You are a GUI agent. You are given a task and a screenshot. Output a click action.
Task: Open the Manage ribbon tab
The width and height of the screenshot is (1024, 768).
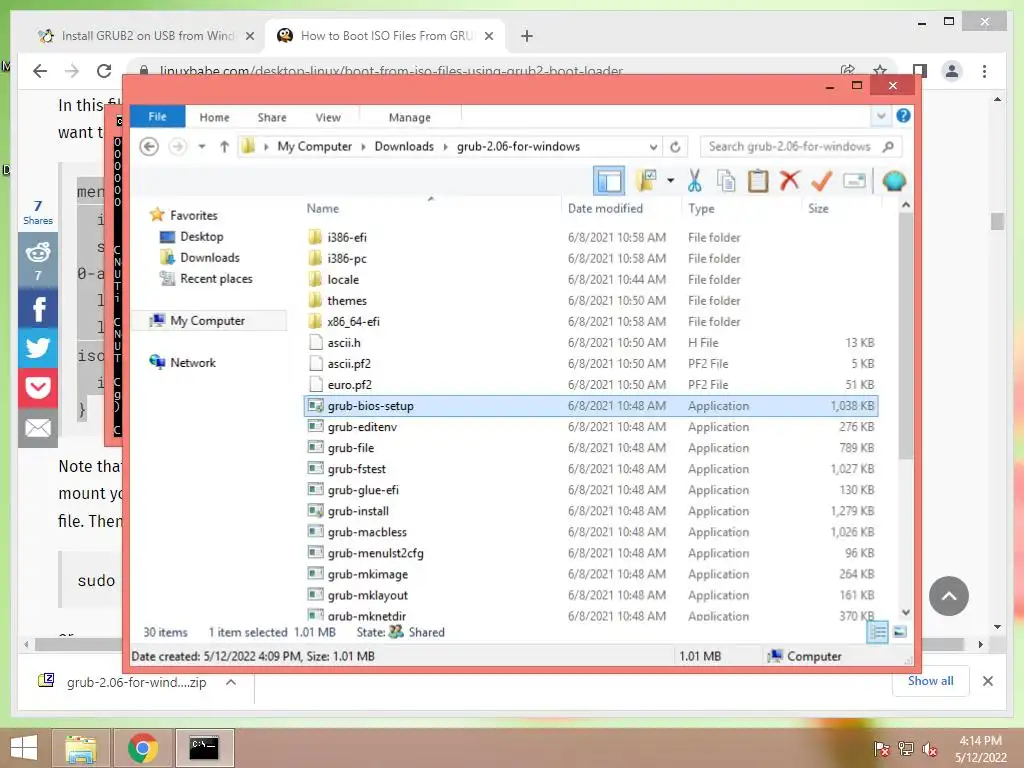[x=409, y=117]
